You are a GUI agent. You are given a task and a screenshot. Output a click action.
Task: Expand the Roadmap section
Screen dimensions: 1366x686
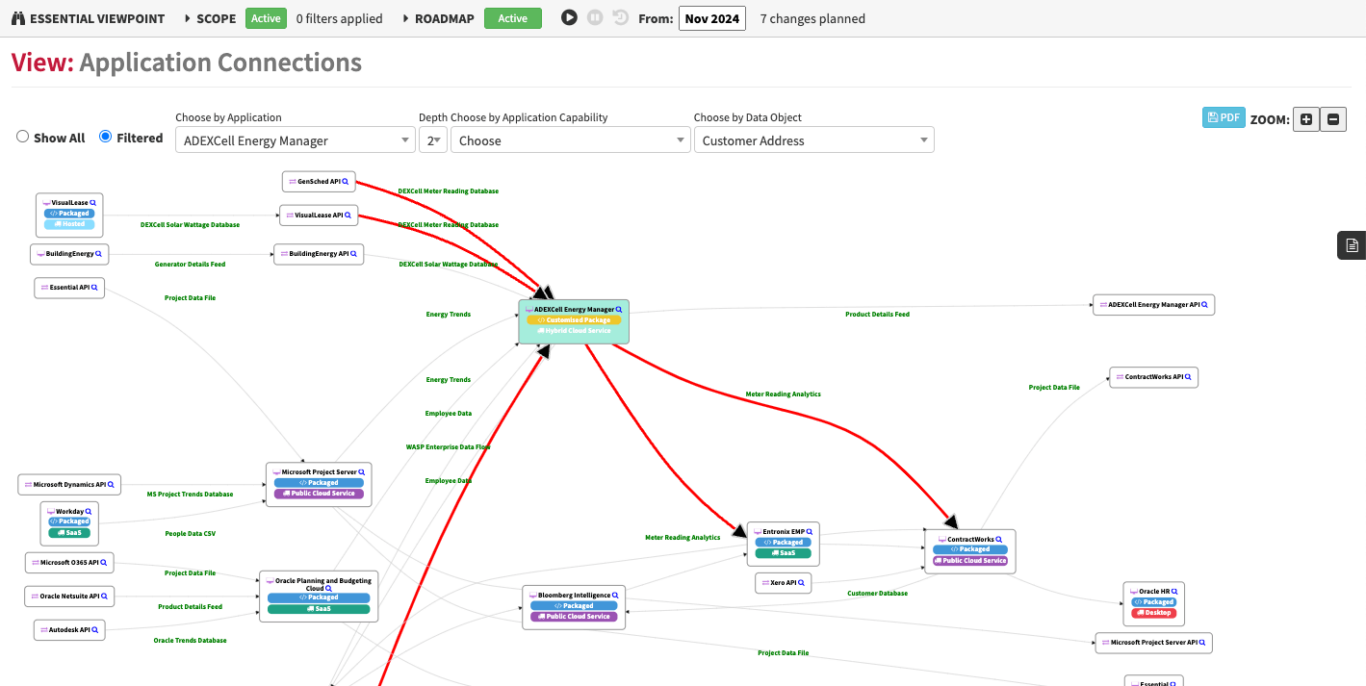click(438, 18)
